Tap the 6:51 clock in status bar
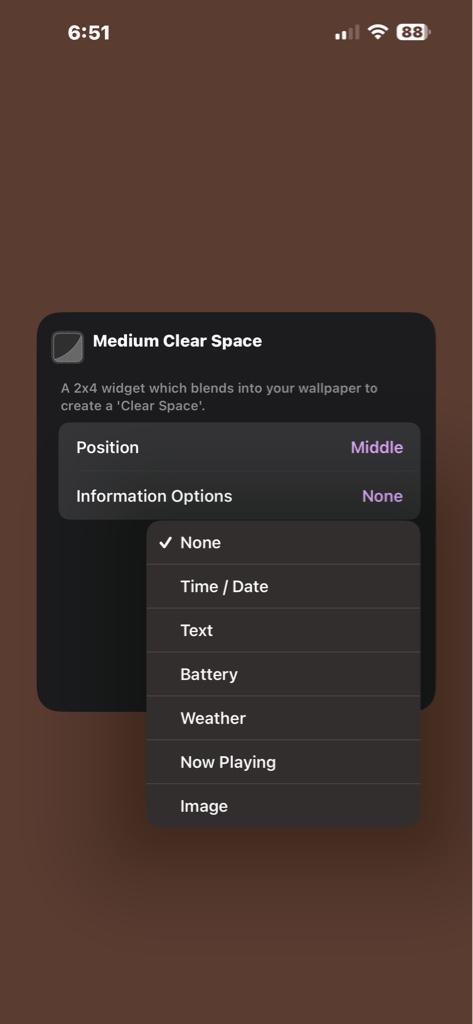473x1024 pixels. tap(89, 33)
